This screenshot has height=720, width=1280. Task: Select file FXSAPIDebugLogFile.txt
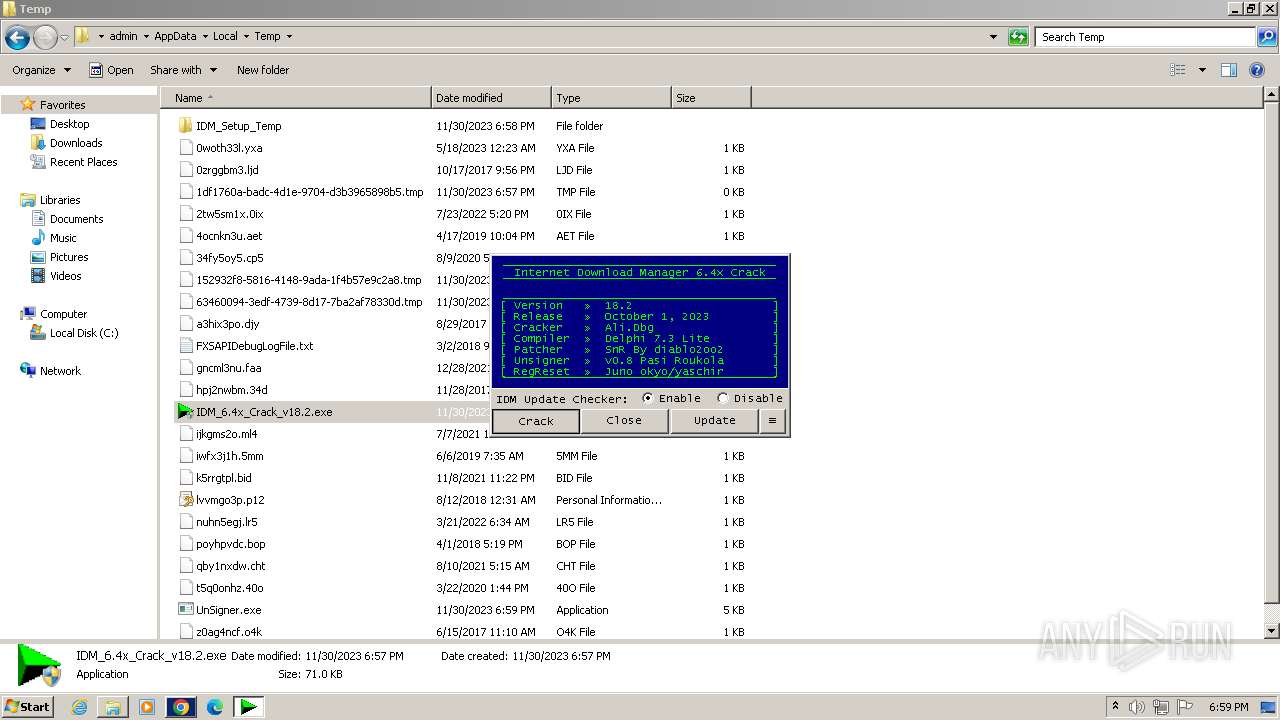[x=254, y=346]
